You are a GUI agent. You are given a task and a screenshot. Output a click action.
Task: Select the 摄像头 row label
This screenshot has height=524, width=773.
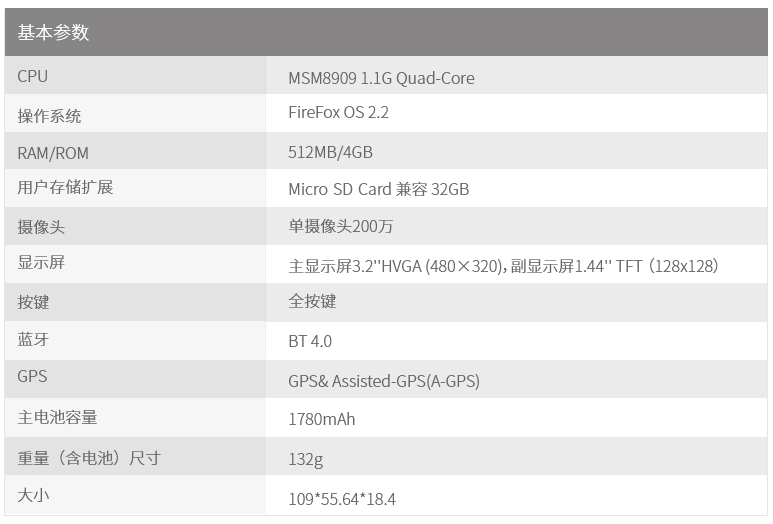[42, 227]
